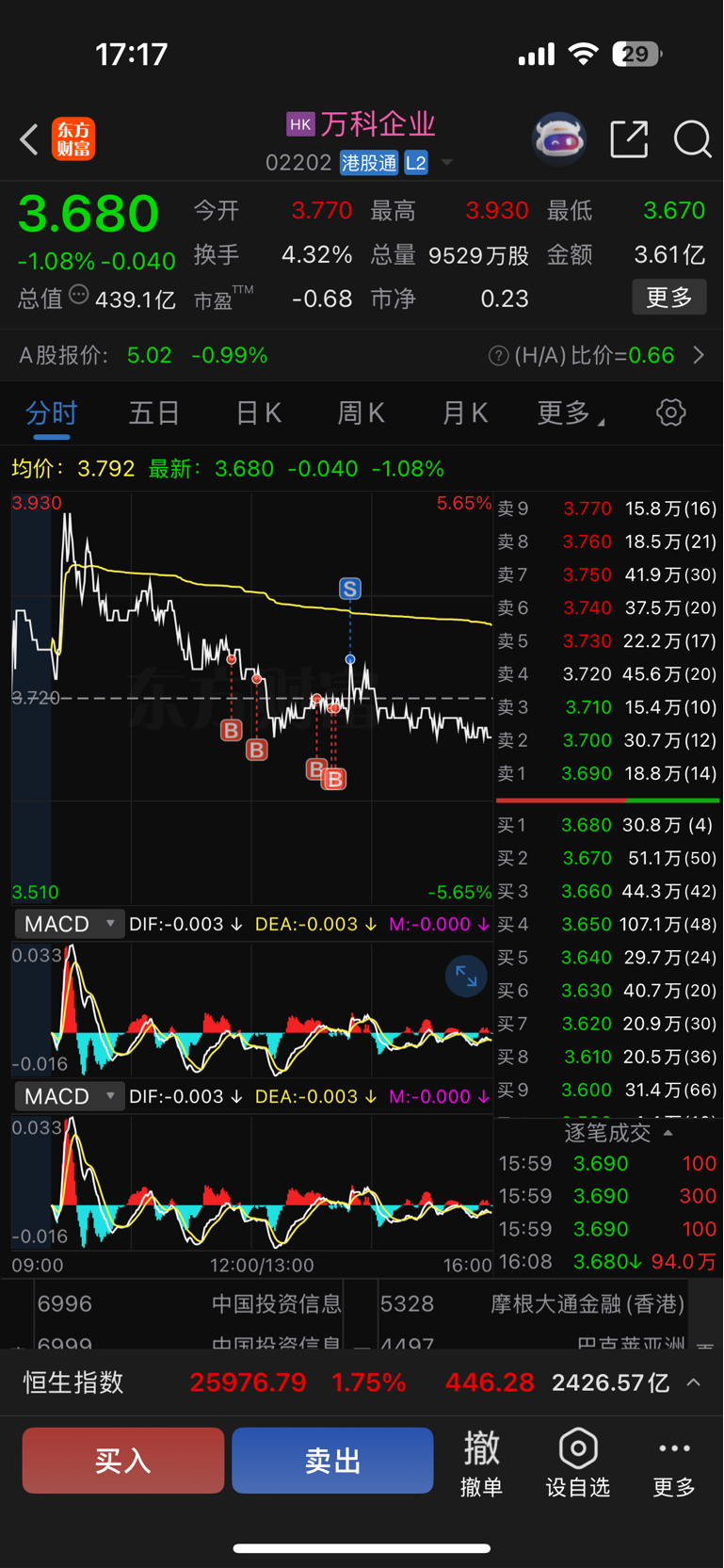Tap the 换手 4.32% value
The height and width of the screenshot is (1568, 724).
pos(316,255)
